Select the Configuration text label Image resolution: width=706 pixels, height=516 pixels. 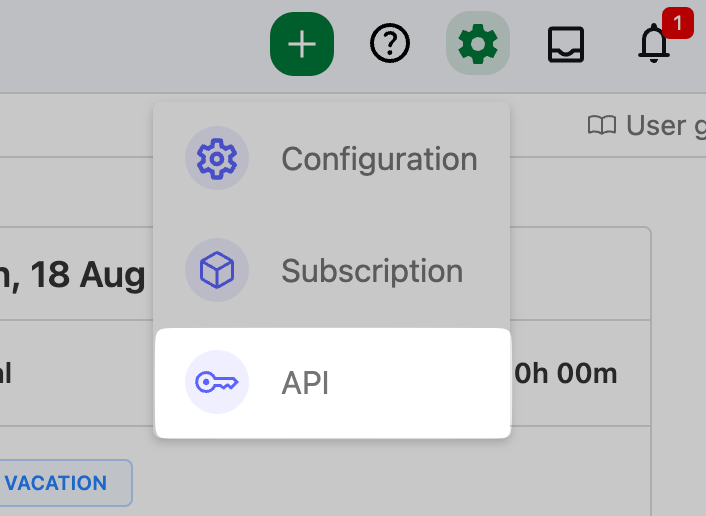pos(379,158)
